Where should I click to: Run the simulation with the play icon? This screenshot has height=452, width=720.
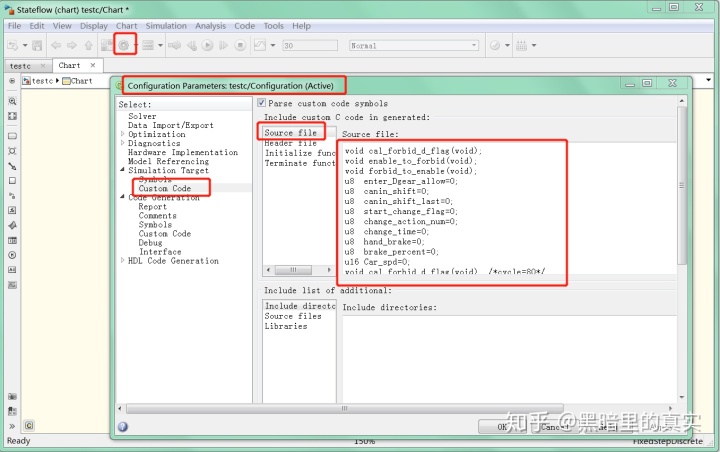208,45
